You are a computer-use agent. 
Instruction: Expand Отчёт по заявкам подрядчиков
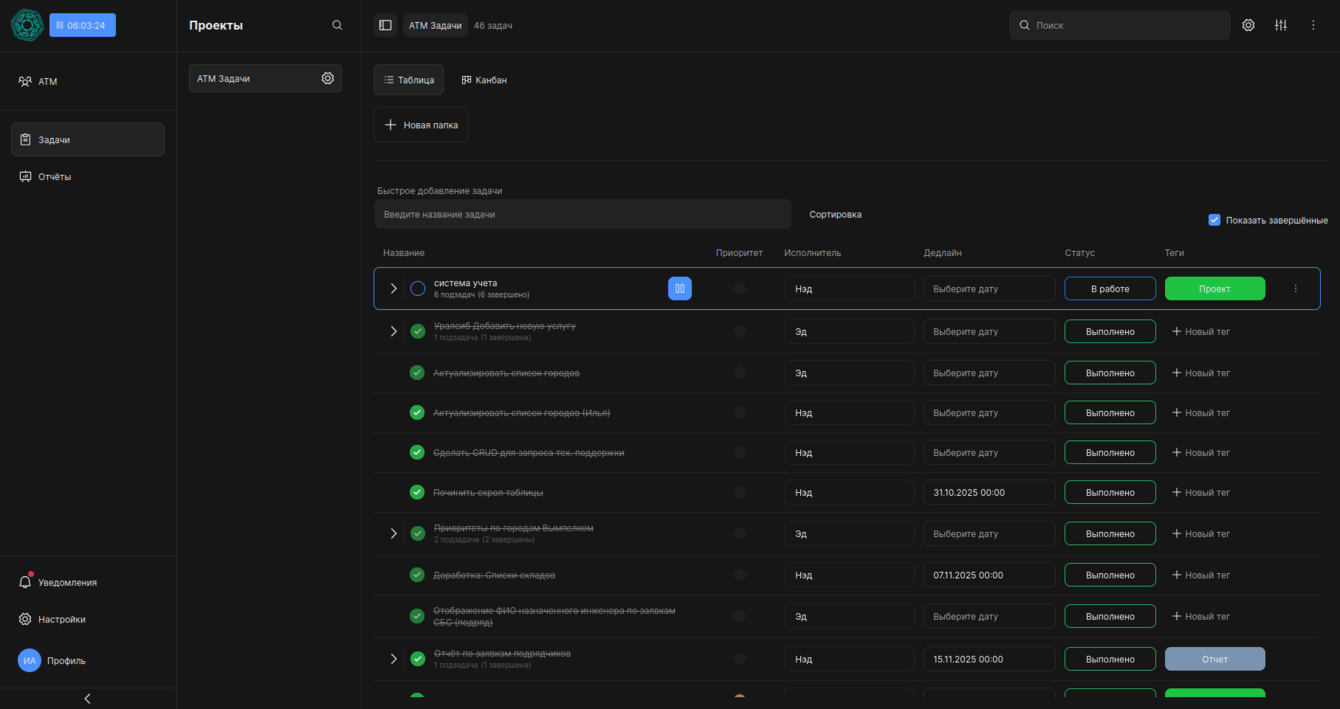tap(393, 659)
